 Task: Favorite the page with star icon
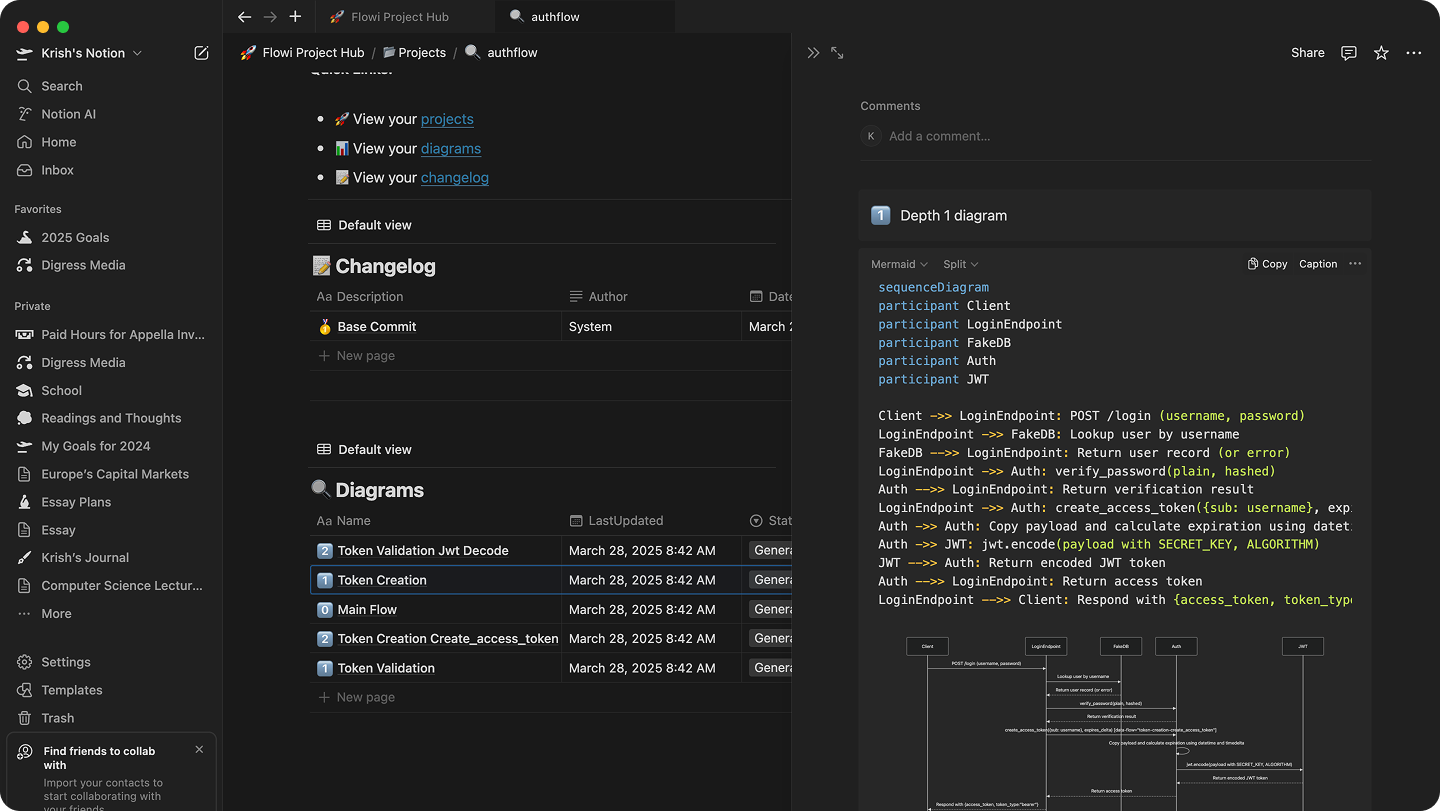(1381, 53)
